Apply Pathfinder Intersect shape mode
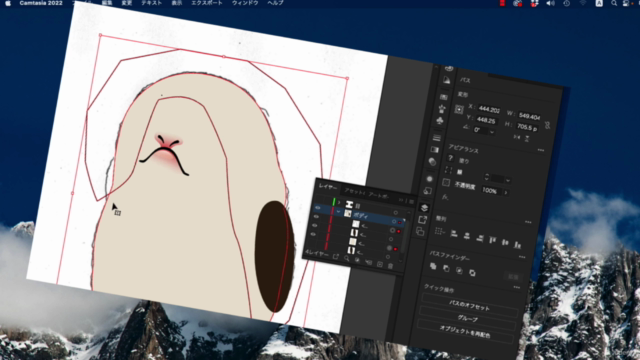Image resolution: width=640 pixels, height=360 pixels. click(x=459, y=271)
